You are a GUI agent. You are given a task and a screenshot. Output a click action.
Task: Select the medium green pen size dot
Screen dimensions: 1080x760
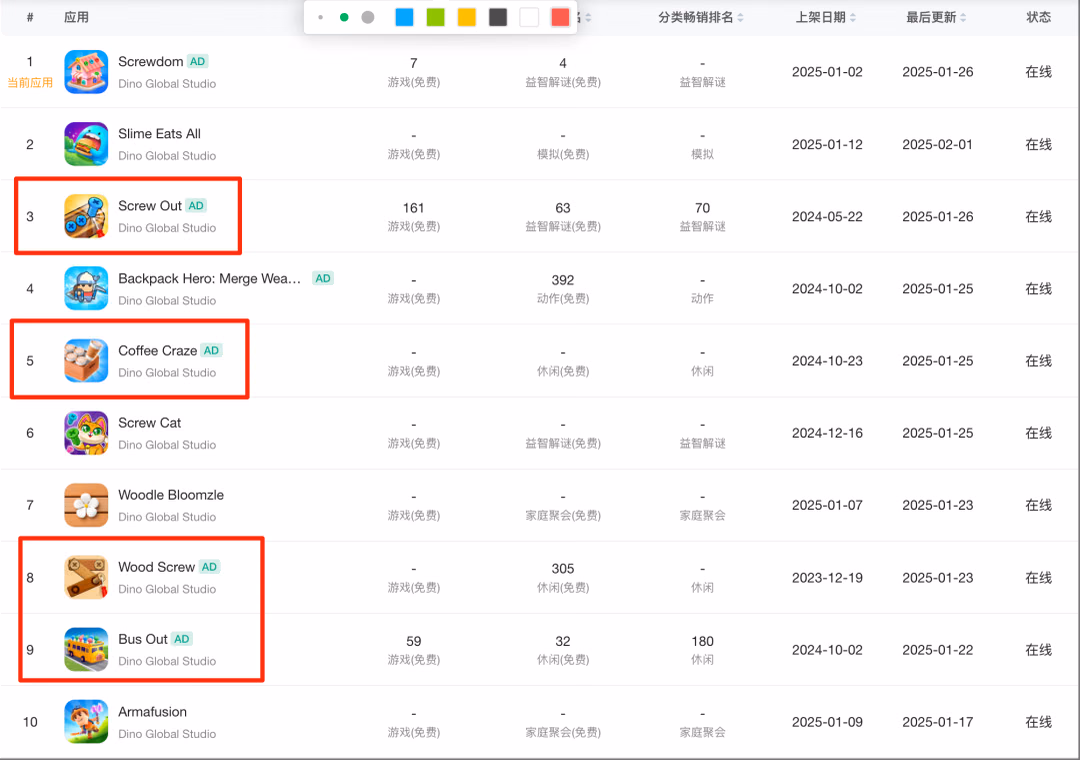tap(344, 17)
